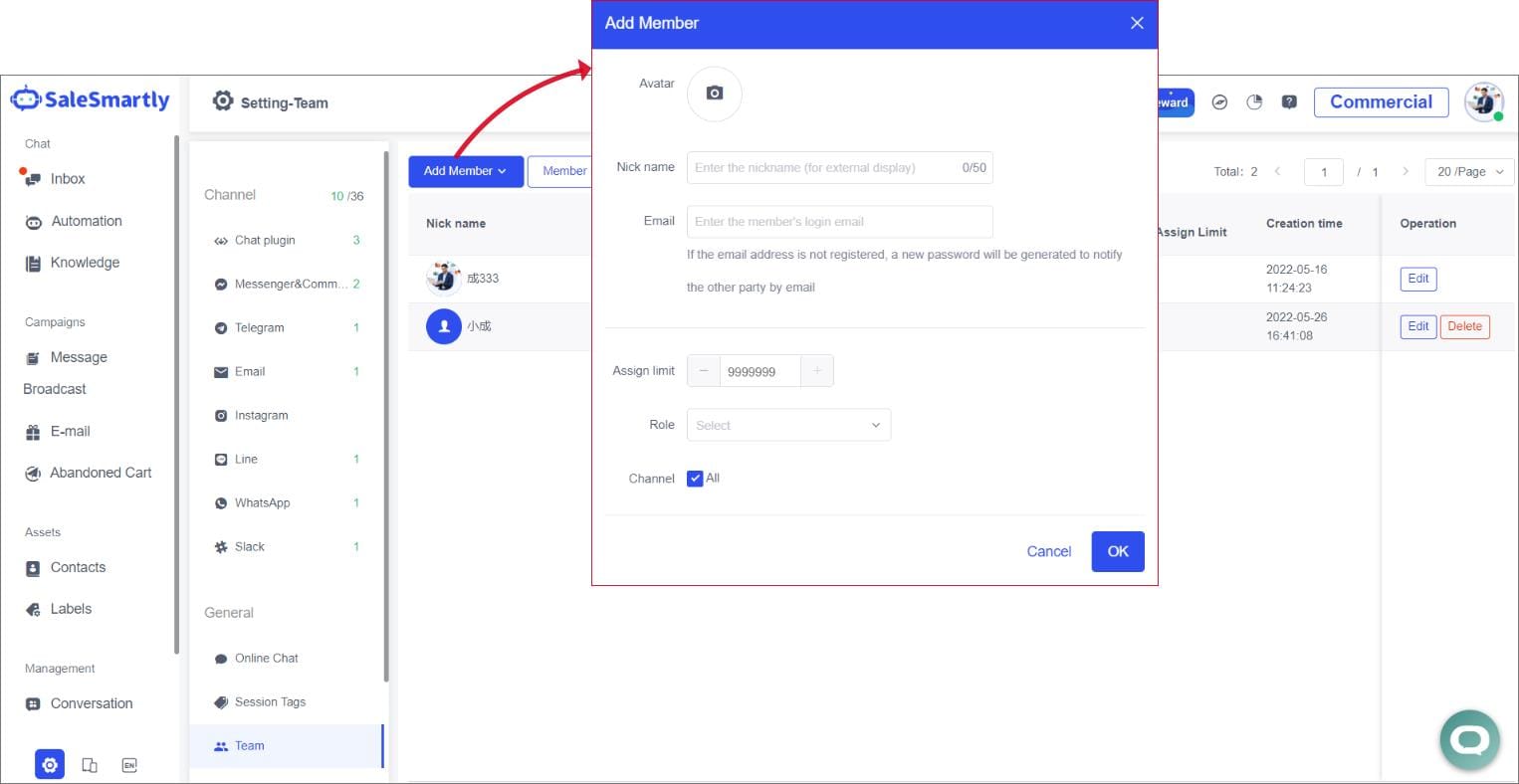Viewport: 1519px width, 784px height.
Task: Delete the member 小成
Action: pyautogui.click(x=1464, y=326)
